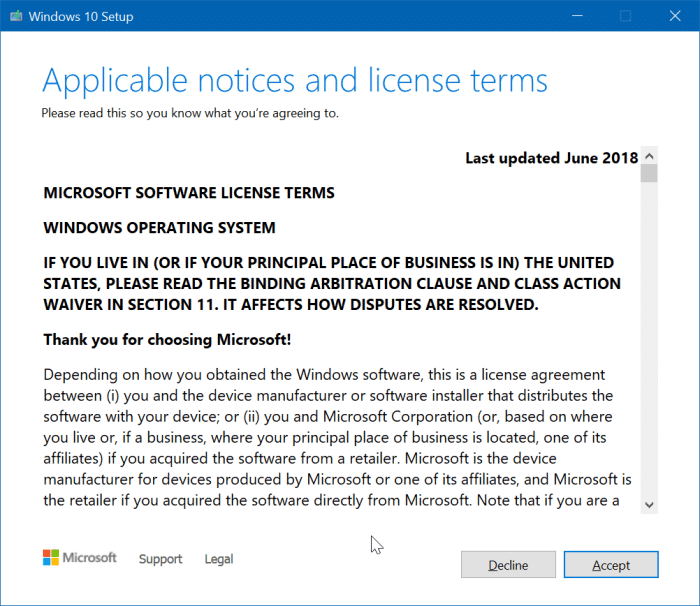The width and height of the screenshot is (700, 606).
Task: Click the license scrollbar down arrow
Action: pos(649,505)
